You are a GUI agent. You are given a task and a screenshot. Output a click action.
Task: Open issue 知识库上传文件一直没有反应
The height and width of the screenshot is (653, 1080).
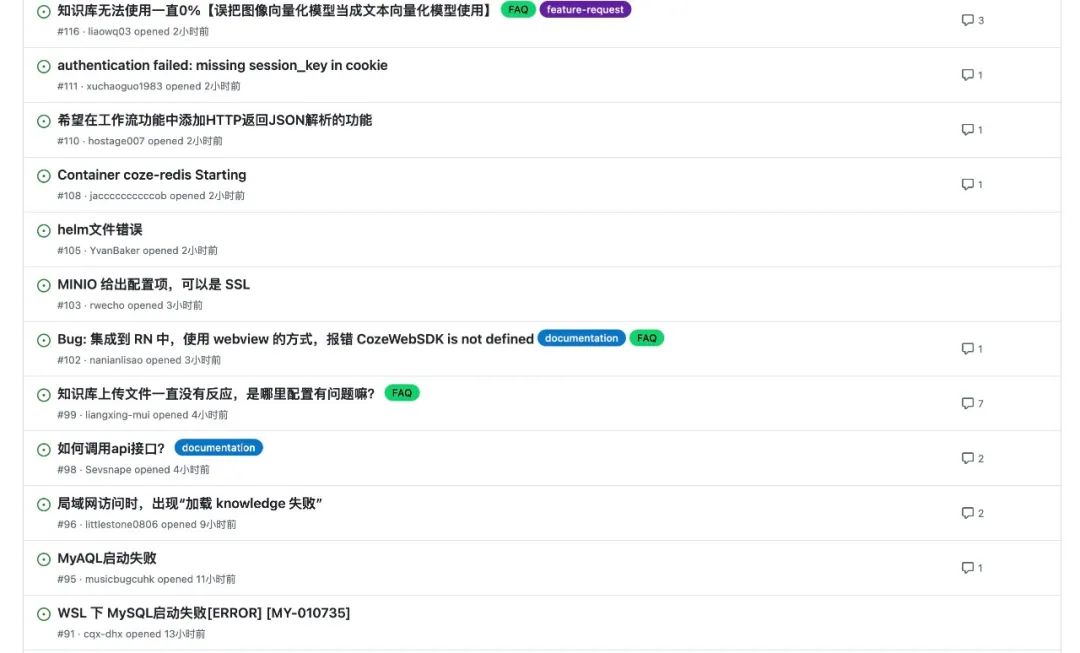(x=216, y=394)
